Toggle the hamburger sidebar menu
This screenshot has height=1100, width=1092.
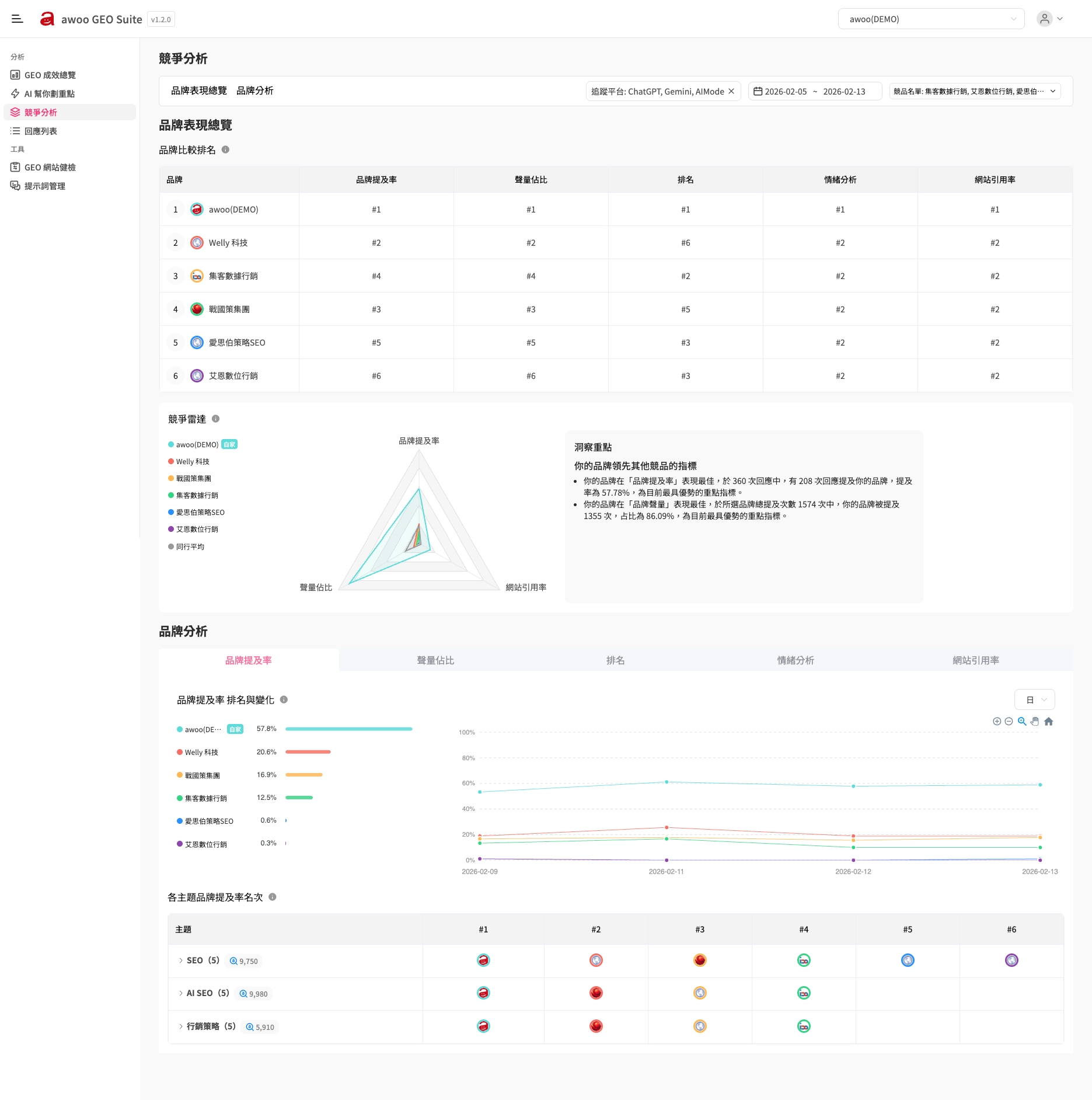point(18,19)
